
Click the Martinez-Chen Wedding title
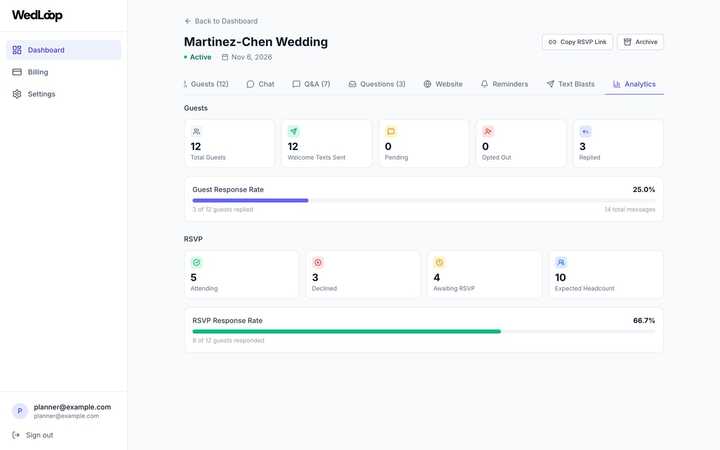click(x=256, y=42)
